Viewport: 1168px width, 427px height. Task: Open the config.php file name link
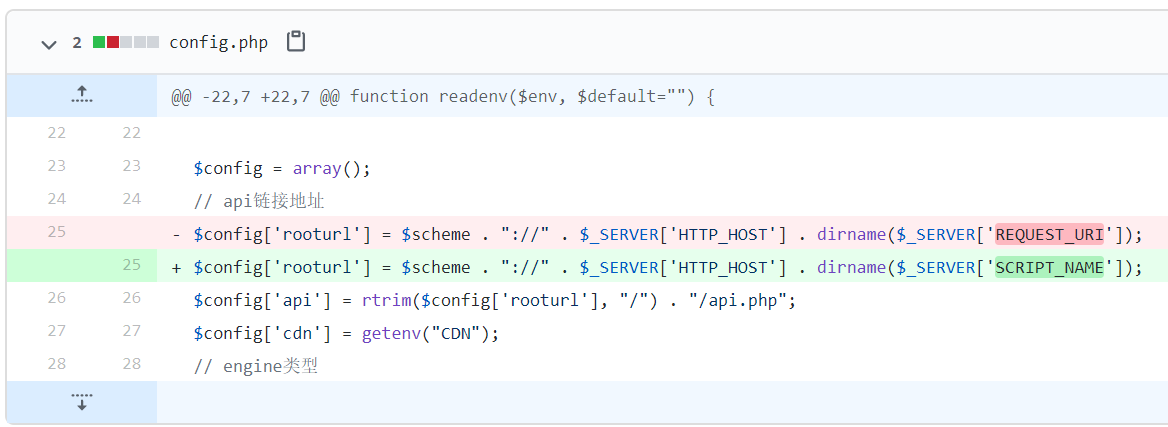pos(218,42)
